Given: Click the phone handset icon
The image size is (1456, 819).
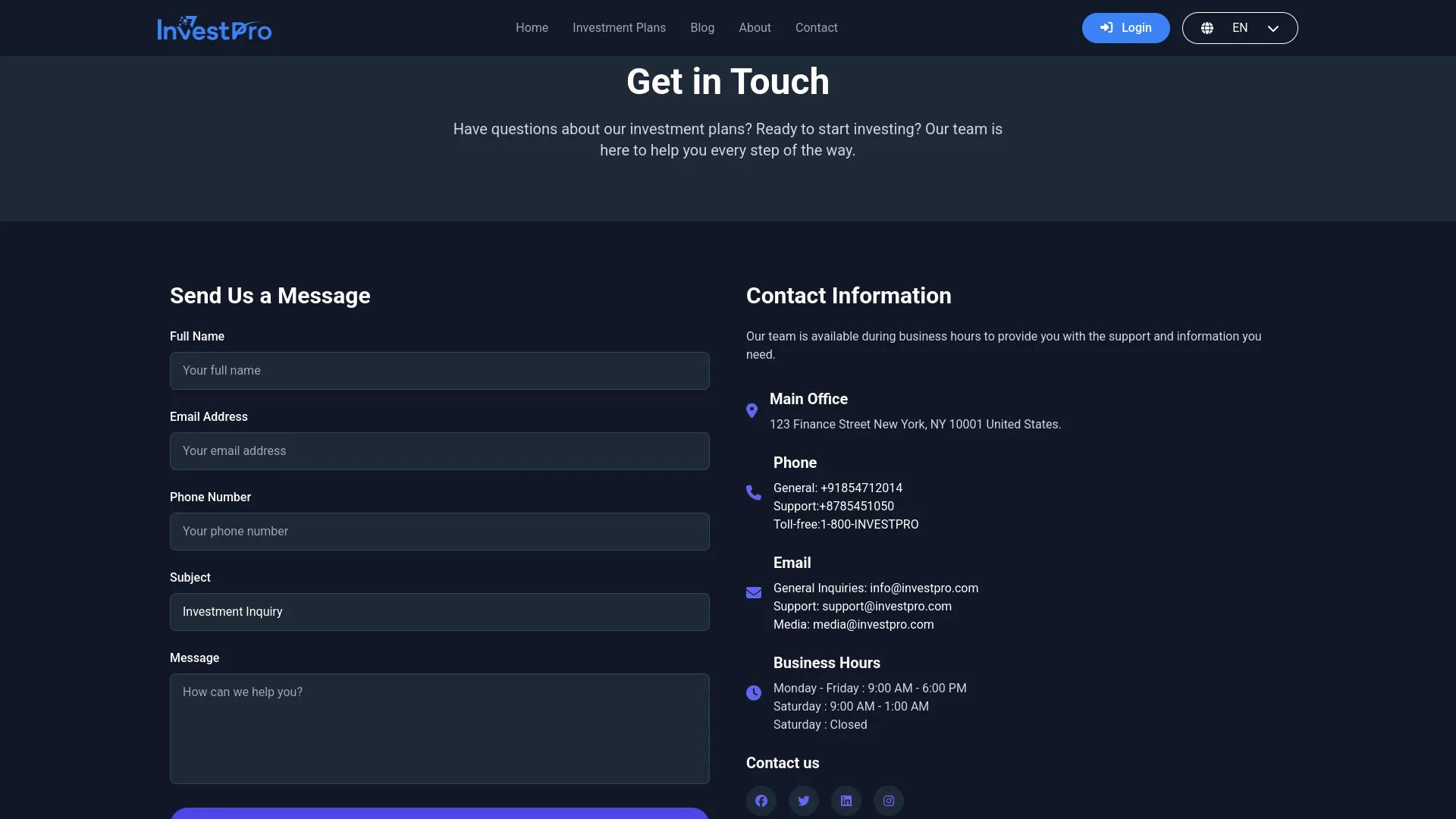Looking at the screenshot, I should 753,493.
